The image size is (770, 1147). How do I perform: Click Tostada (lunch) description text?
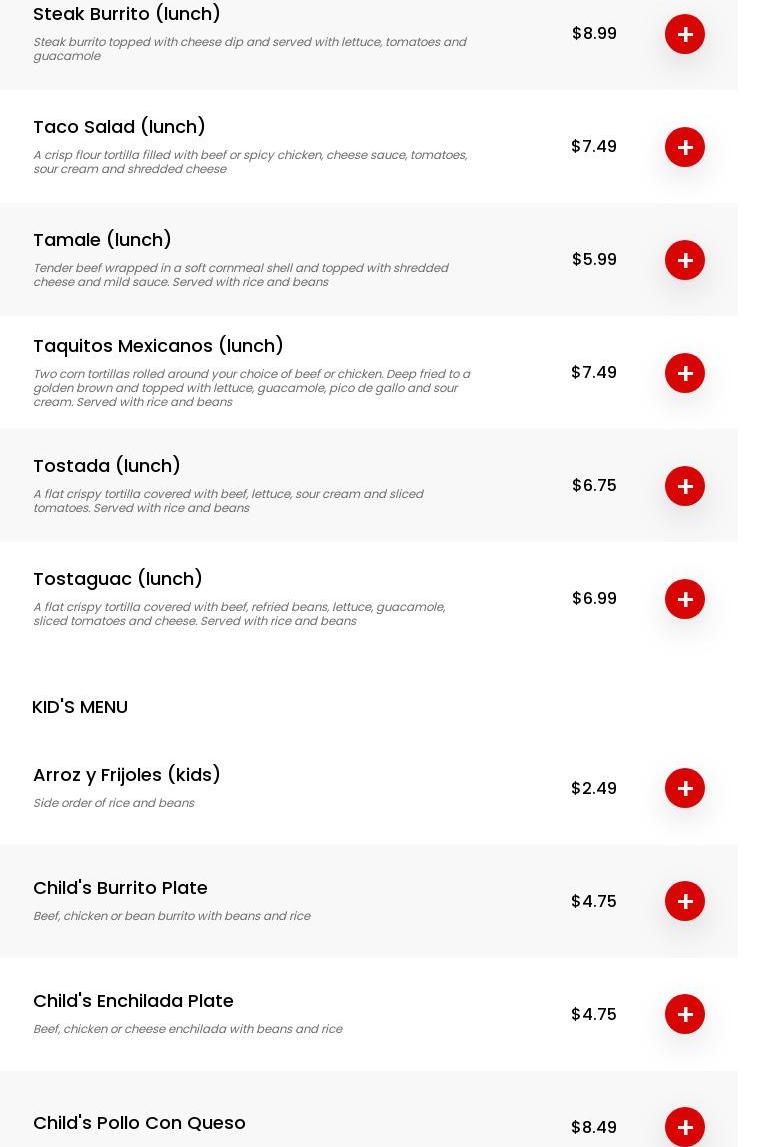tap(228, 501)
